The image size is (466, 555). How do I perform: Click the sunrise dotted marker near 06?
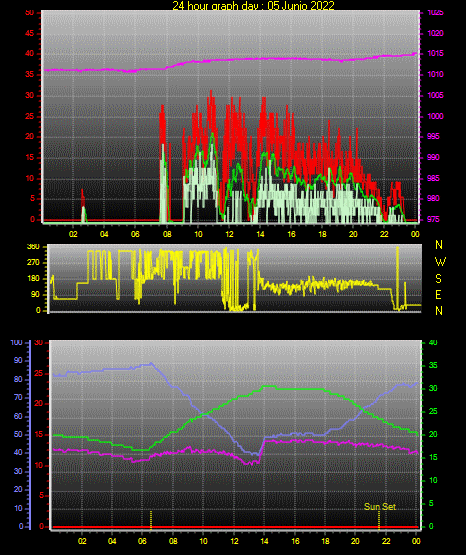click(x=151, y=520)
